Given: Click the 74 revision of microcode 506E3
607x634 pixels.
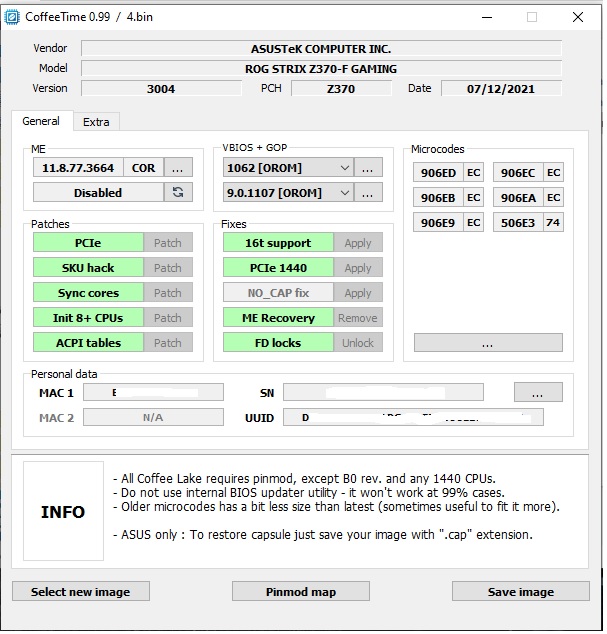Looking at the screenshot, I should [x=553, y=223].
